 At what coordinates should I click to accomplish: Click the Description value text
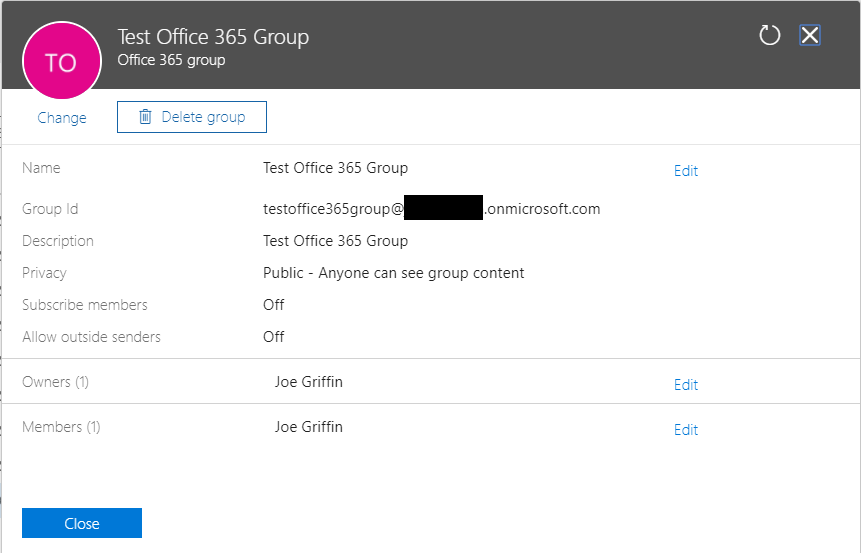(x=335, y=241)
